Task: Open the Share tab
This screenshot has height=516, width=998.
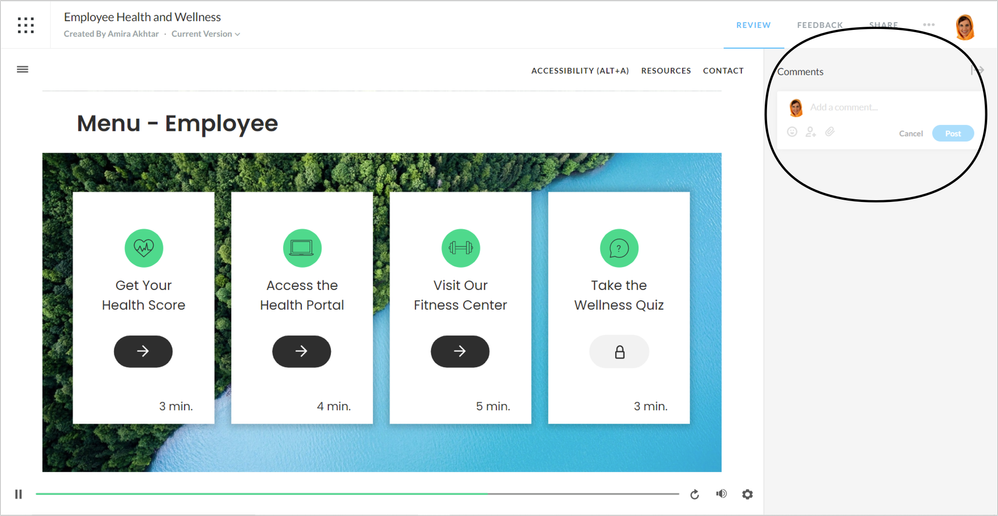Action: click(x=883, y=25)
